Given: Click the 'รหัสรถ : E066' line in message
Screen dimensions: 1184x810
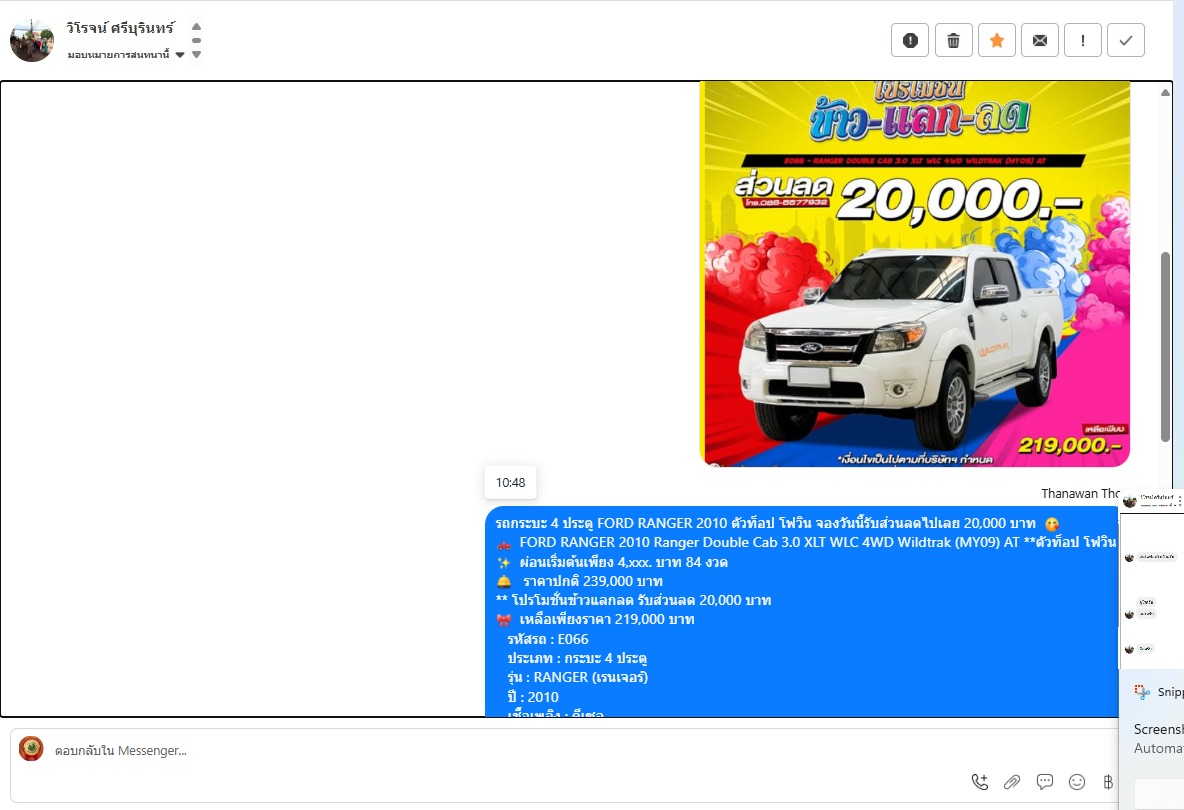Looking at the screenshot, I should (547, 639).
